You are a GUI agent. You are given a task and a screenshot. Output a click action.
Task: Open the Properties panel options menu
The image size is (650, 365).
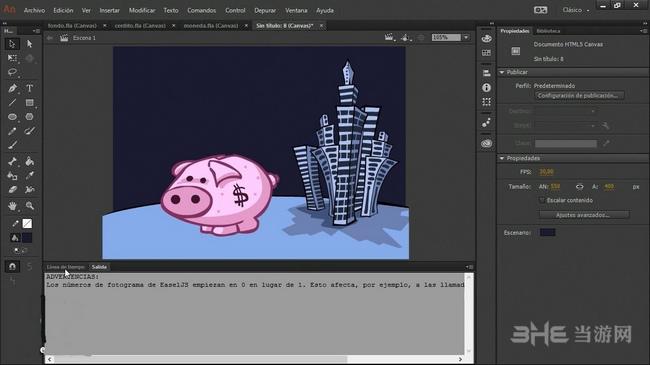click(x=643, y=31)
